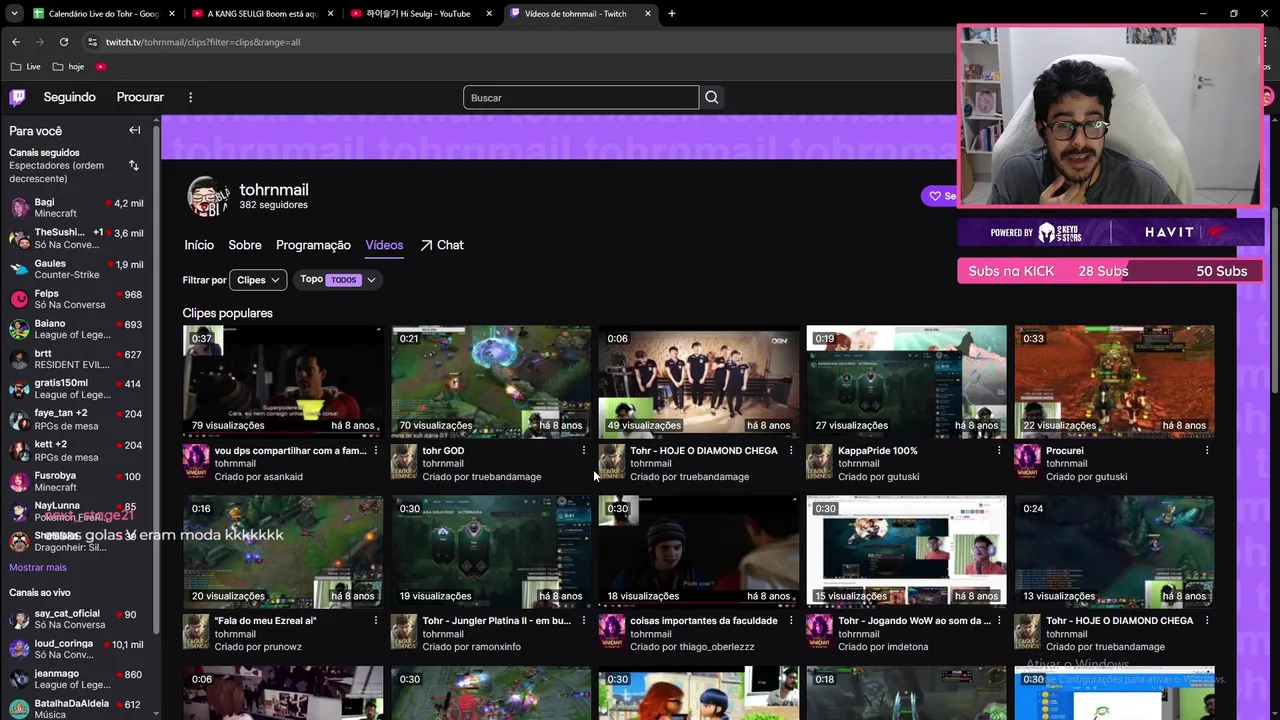Open loud_coringa live channel
1280x720 pixels.
coord(76,650)
